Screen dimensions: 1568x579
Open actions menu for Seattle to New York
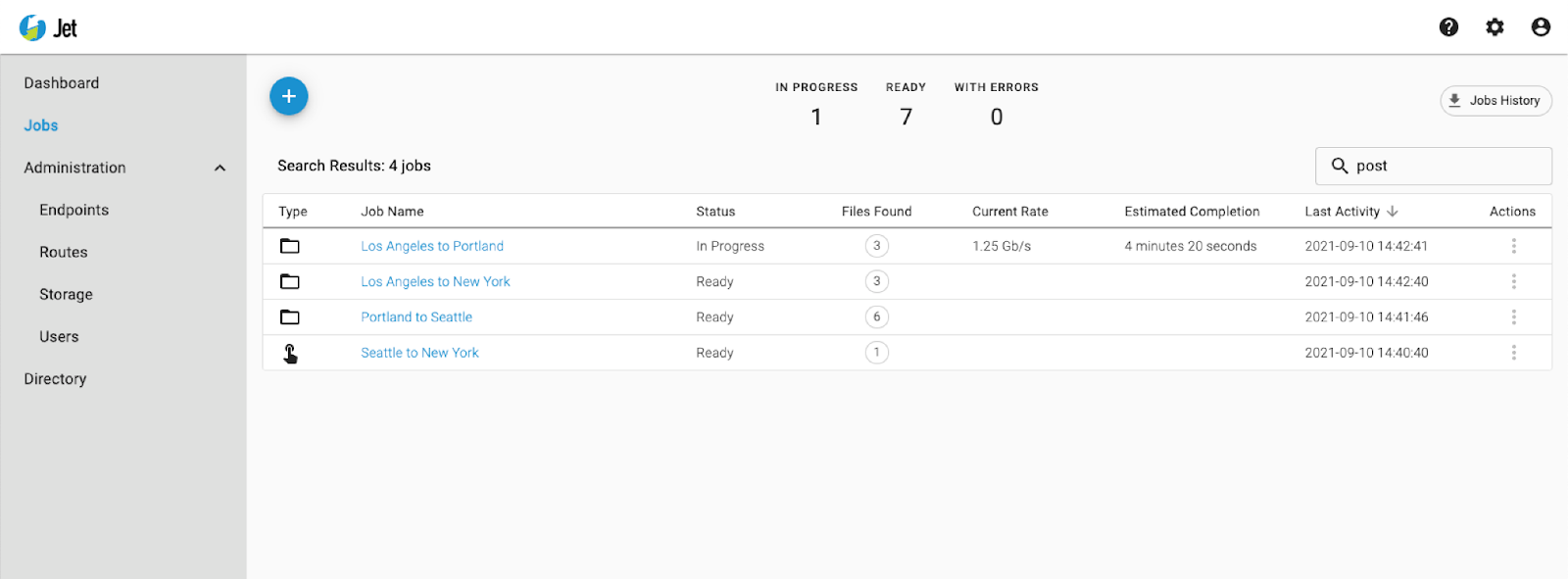[x=1513, y=353]
